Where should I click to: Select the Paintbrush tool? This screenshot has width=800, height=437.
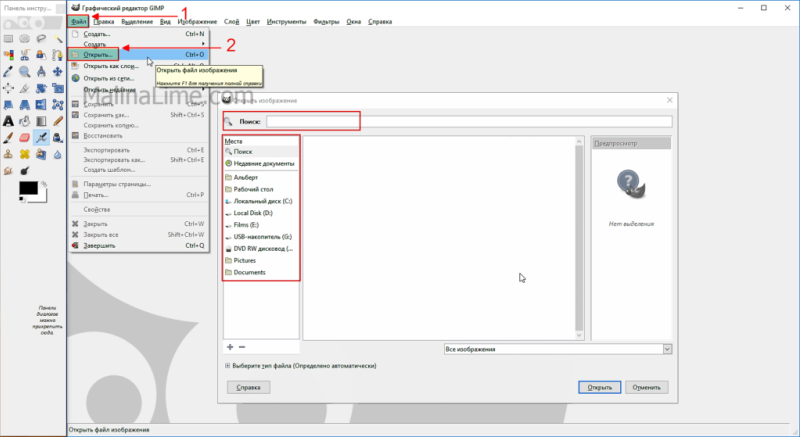tap(8, 138)
